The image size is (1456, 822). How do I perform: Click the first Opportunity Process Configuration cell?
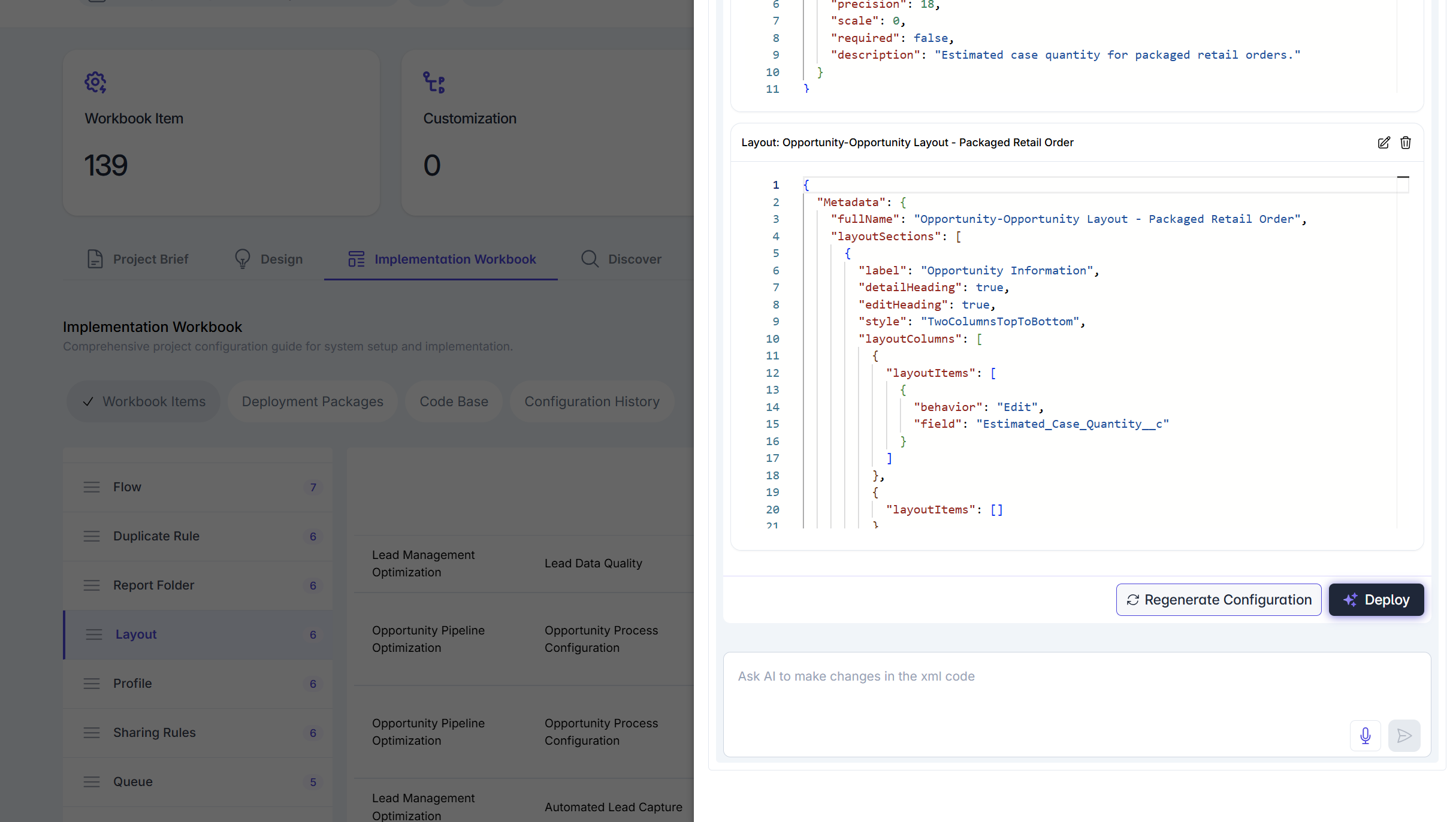[x=601, y=639]
